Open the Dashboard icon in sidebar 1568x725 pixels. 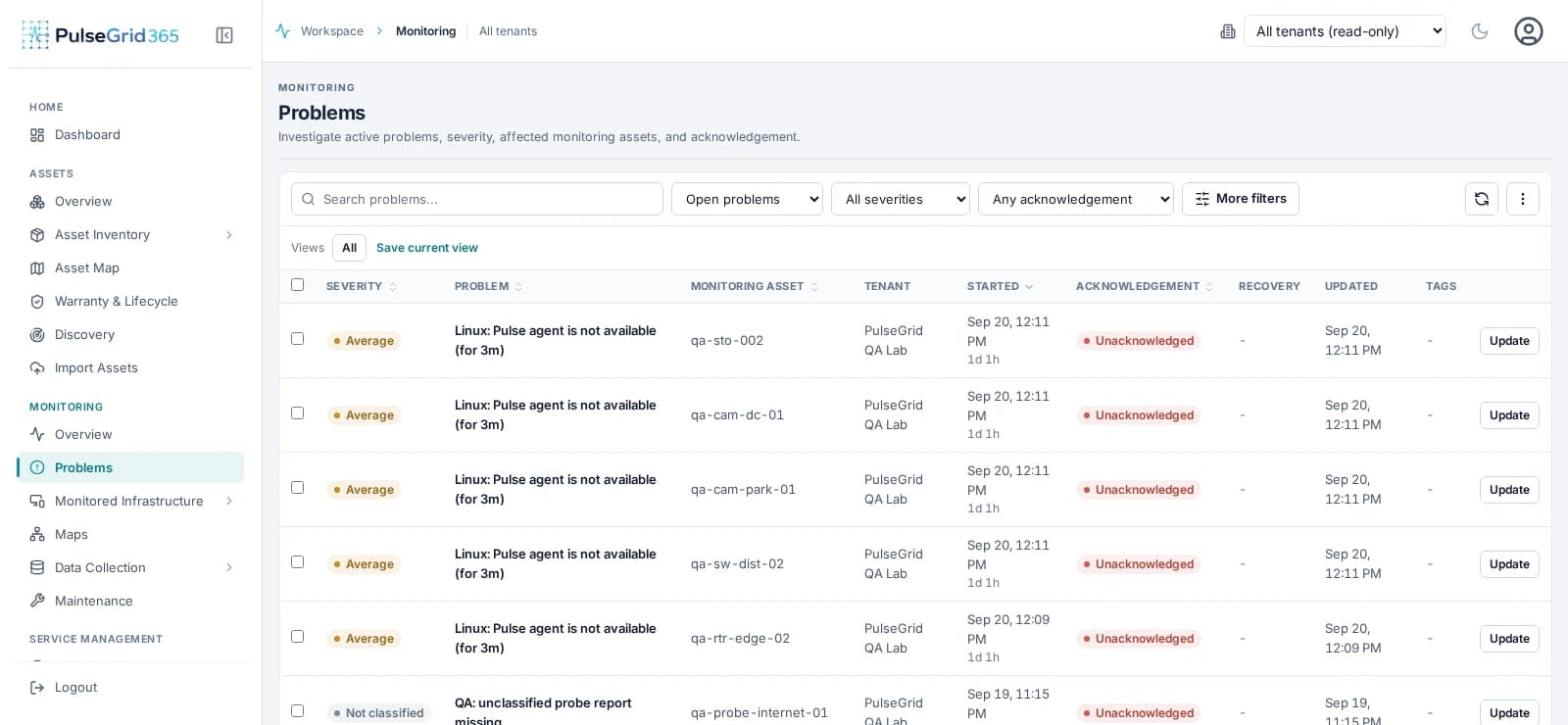pos(37,135)
